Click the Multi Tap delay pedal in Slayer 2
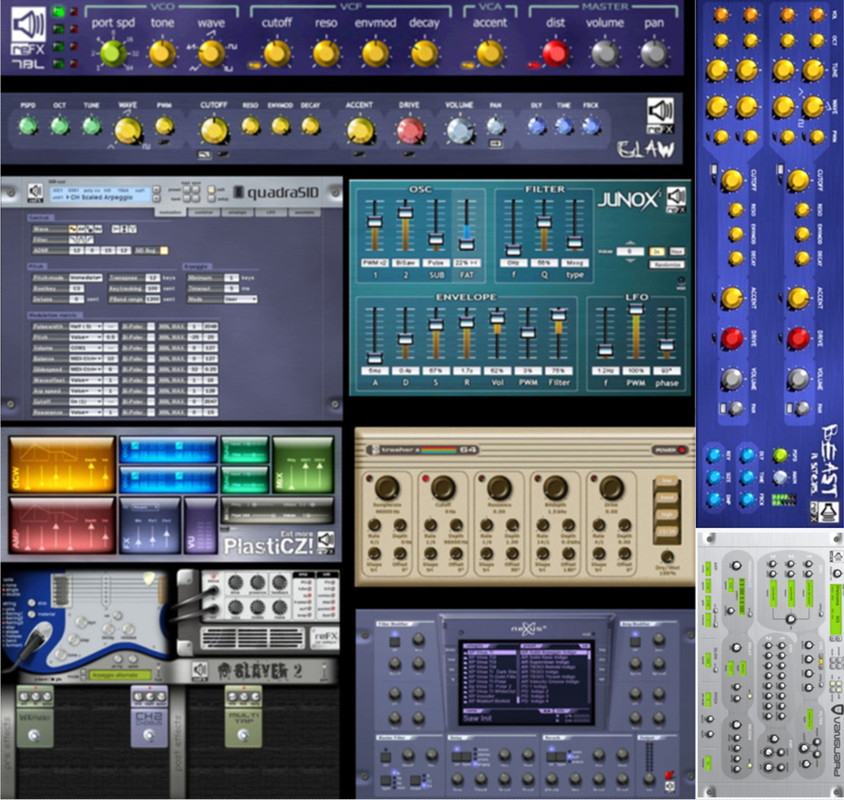The image size is (844, 800). pos(243,717)
